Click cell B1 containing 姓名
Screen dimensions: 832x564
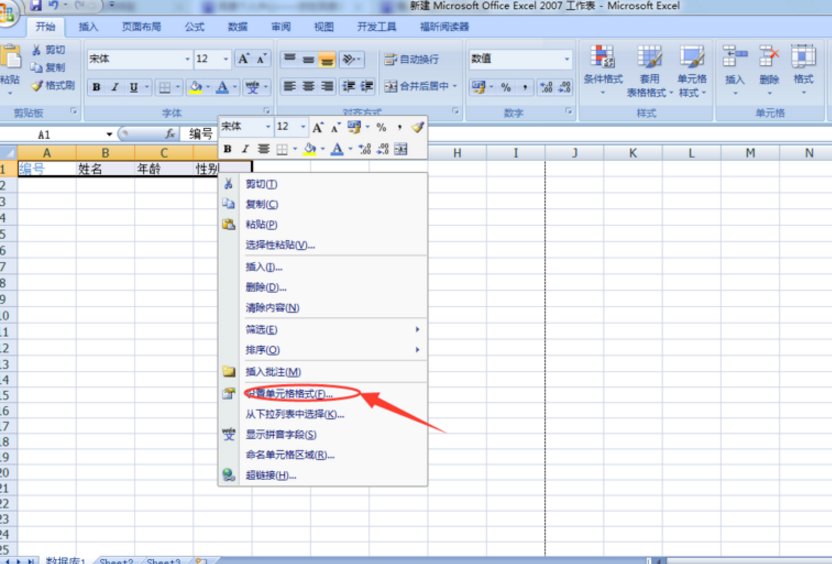click(106, 169)
